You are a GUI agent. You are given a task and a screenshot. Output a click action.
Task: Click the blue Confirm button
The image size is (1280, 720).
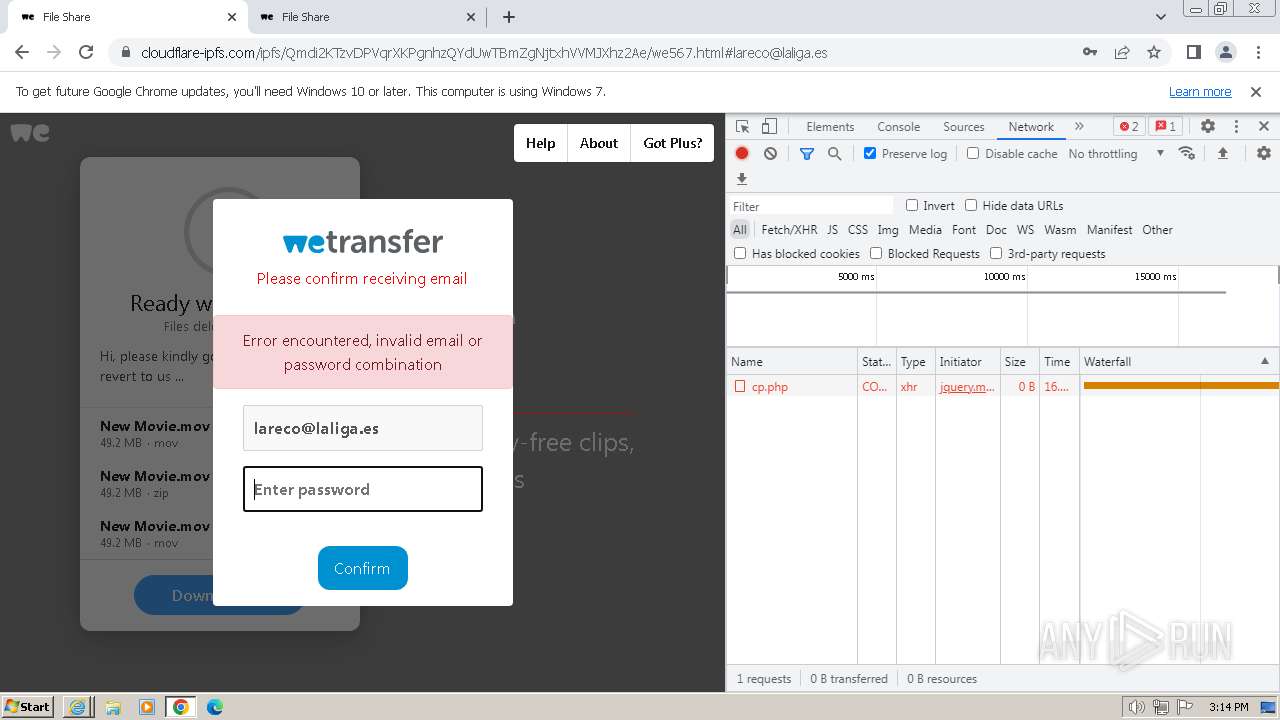coord(362,568)
